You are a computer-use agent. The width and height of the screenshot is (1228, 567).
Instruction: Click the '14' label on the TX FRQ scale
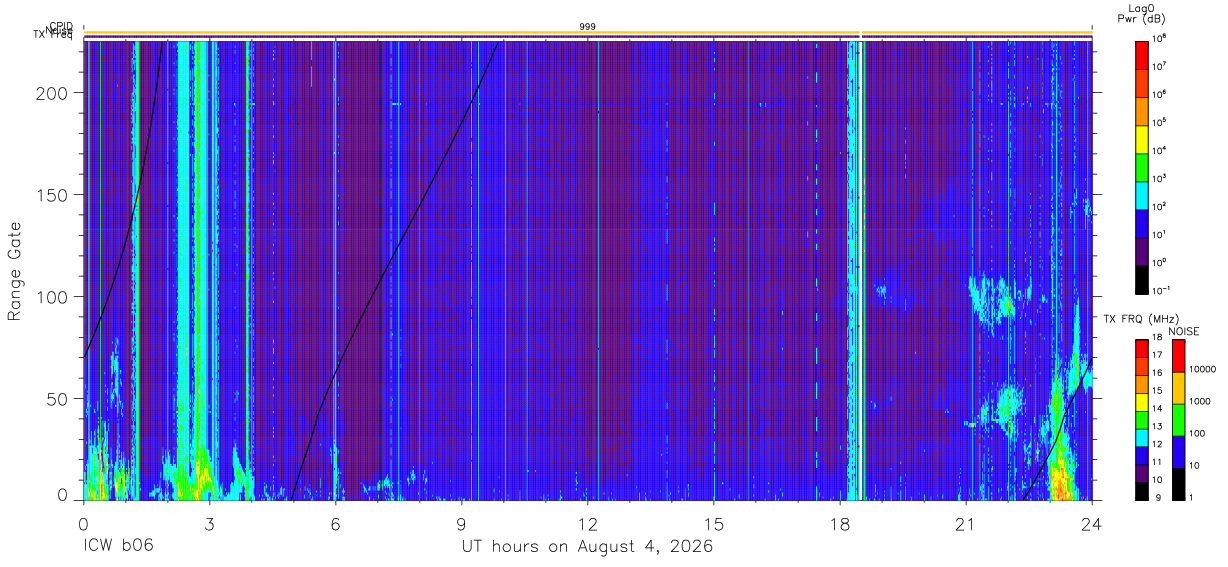1159,409
